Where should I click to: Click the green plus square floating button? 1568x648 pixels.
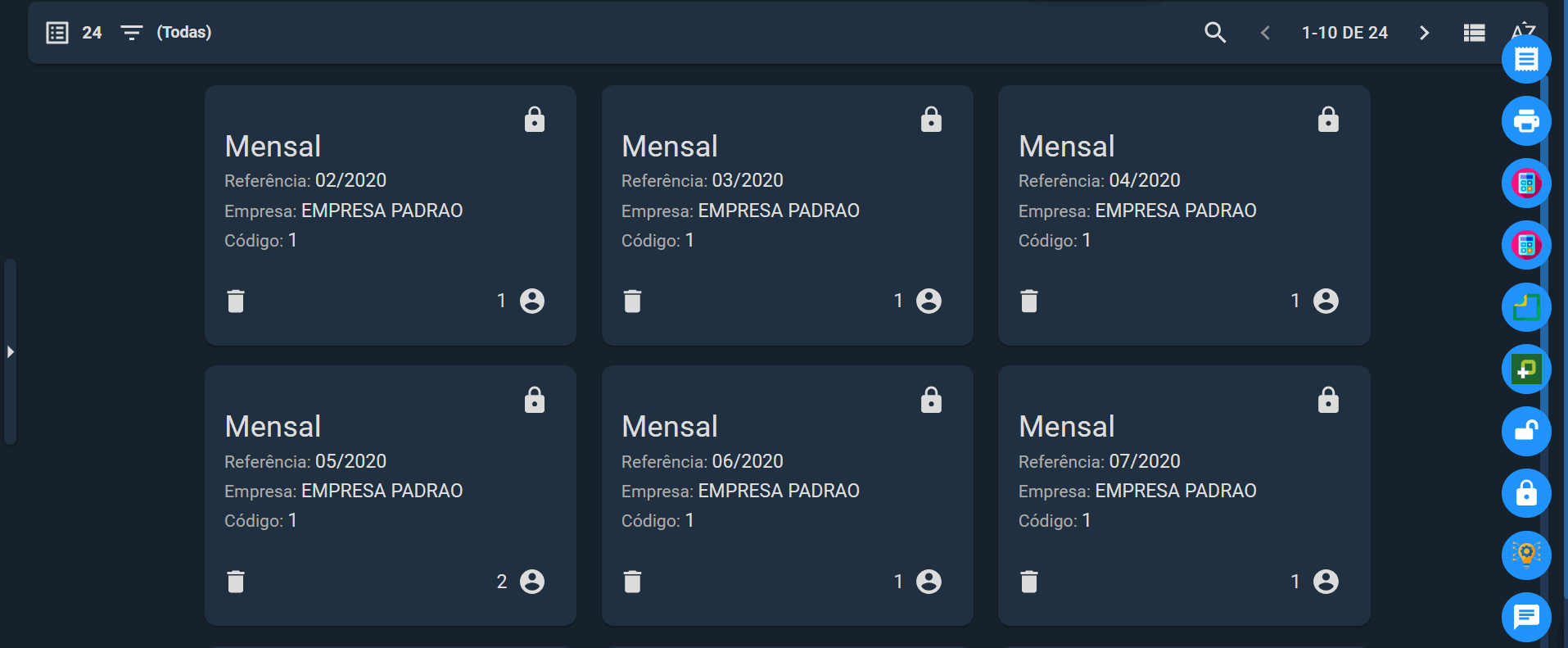(x=1526, y=369)
